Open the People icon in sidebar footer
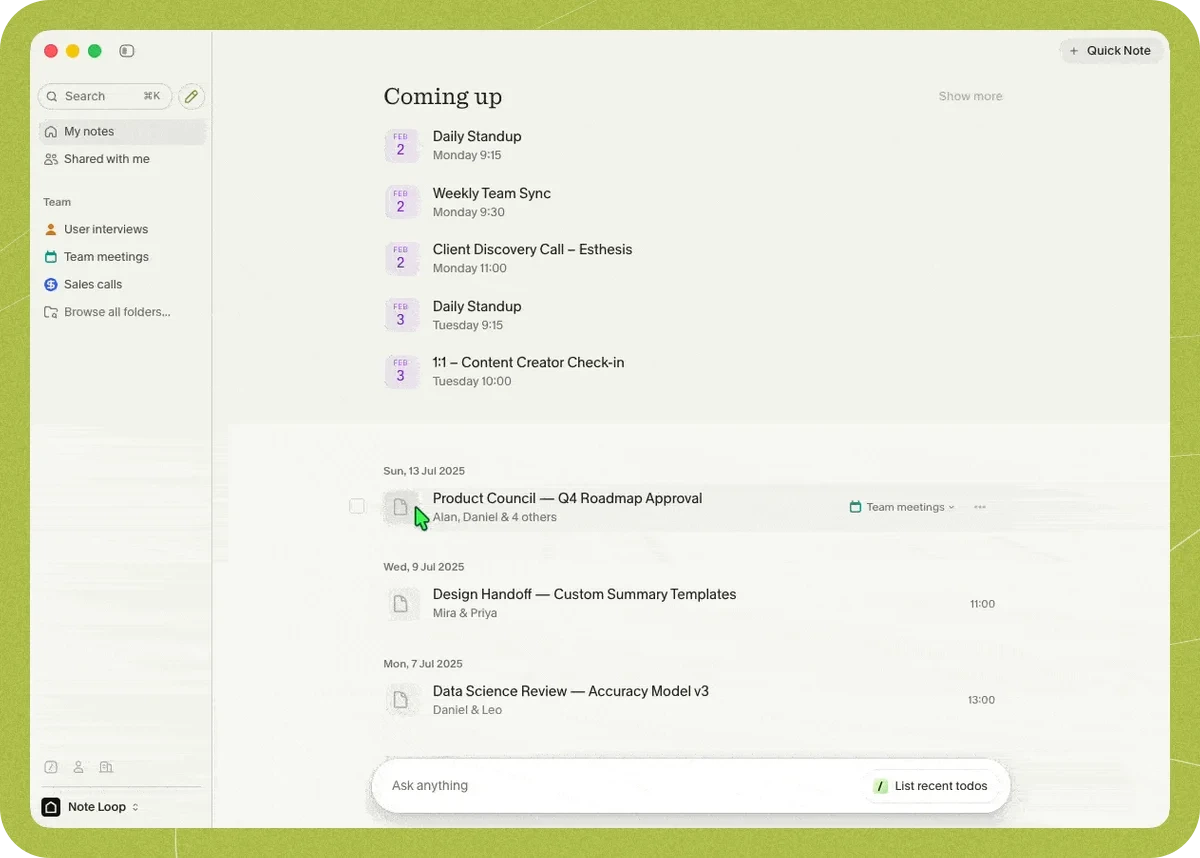Viewport: 1200px width, 858px height. pos(78,767)
